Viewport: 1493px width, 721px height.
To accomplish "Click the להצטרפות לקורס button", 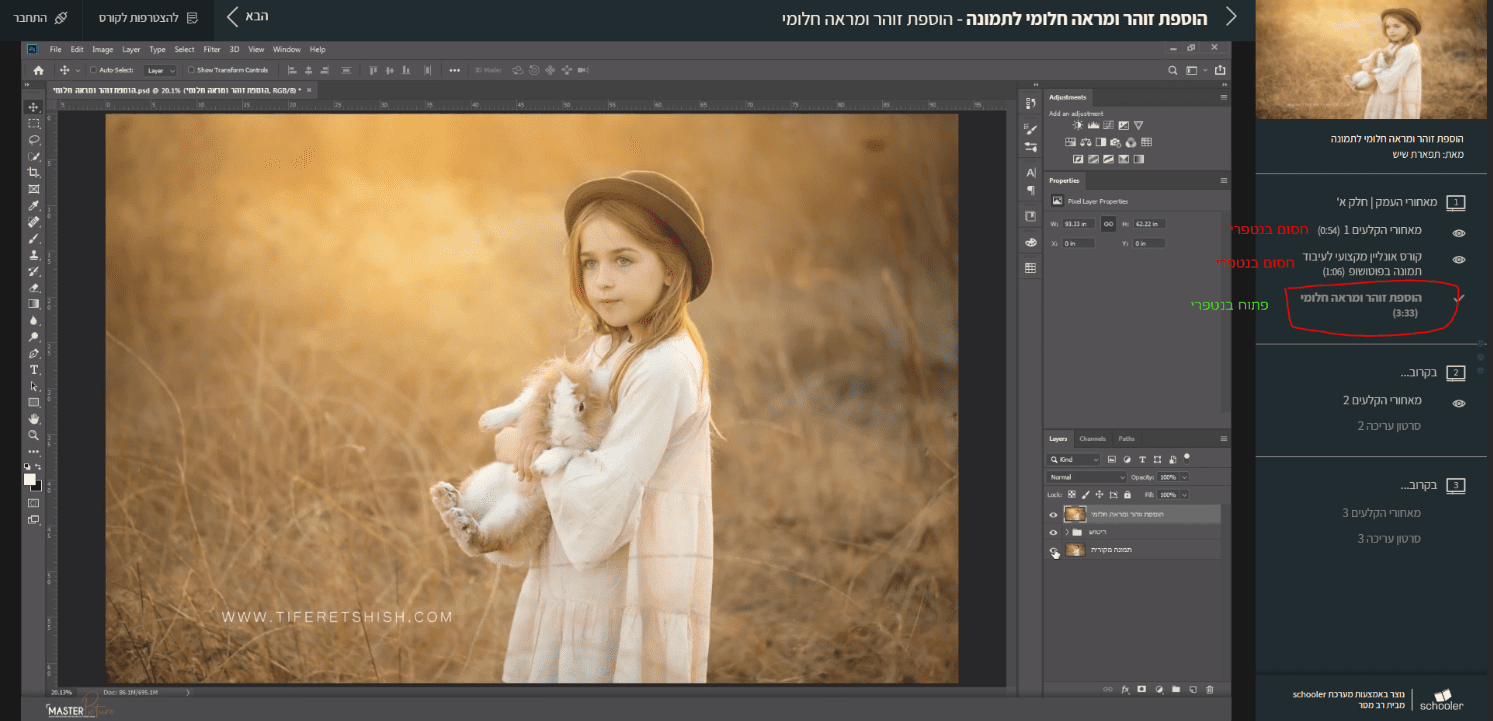I will click(147, 18).
